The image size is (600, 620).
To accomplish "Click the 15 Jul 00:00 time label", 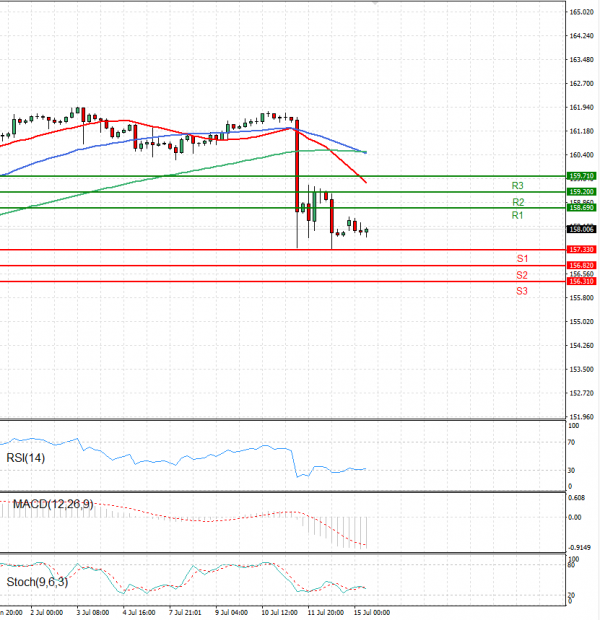I will pyautogui.click(x=372, y=612).
